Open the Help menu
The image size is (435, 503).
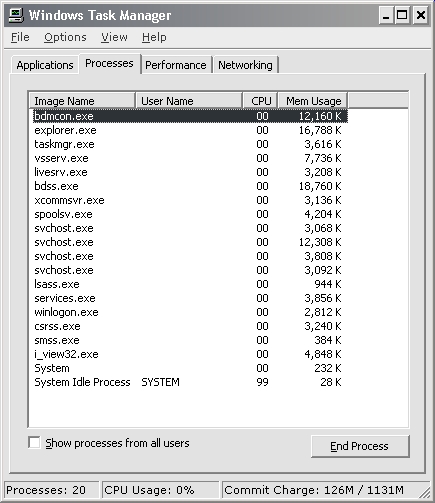(154, 37)
